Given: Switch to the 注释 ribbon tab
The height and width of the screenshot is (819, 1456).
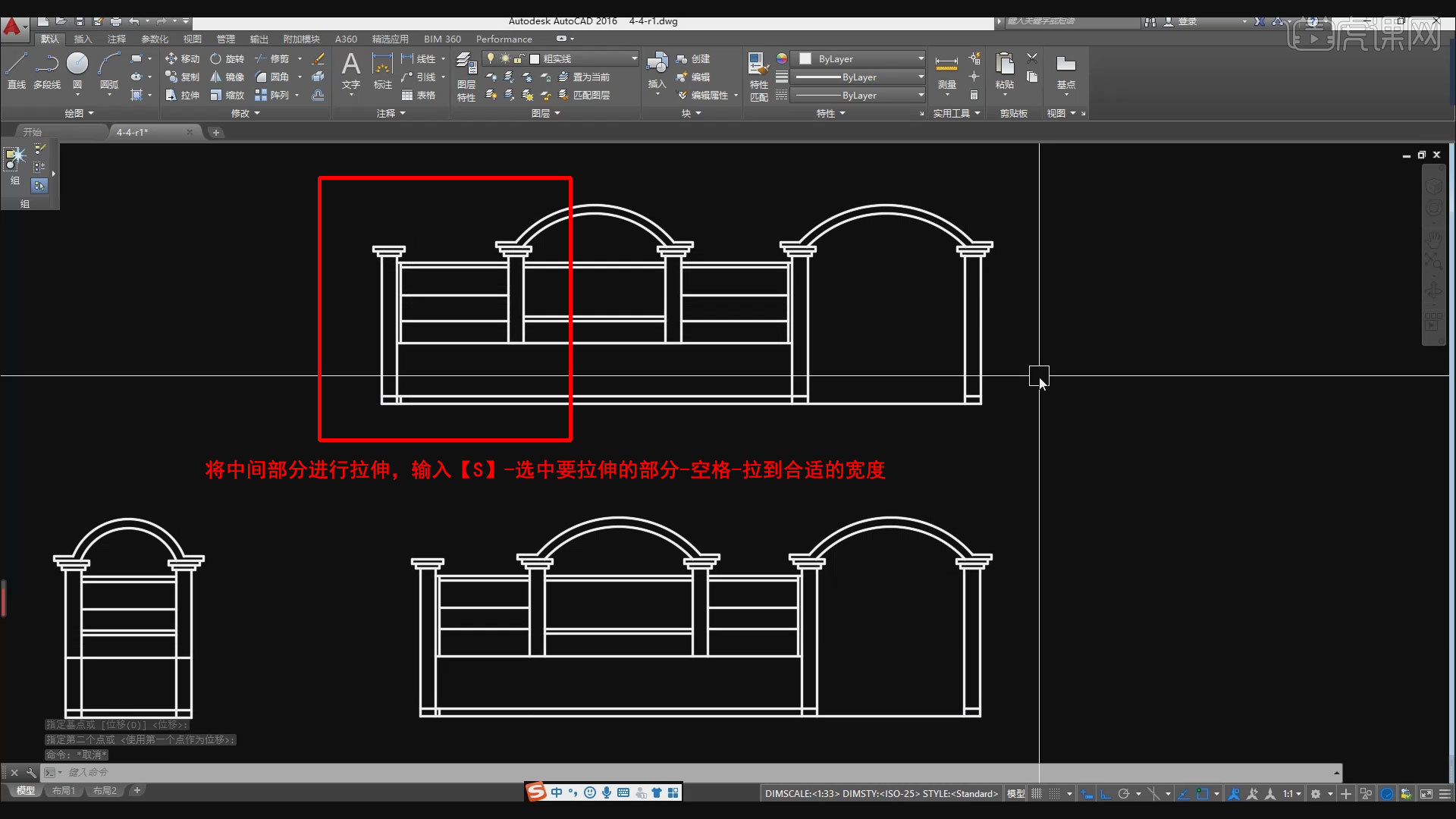Looking at the screenshot, I should coord(116,39).
